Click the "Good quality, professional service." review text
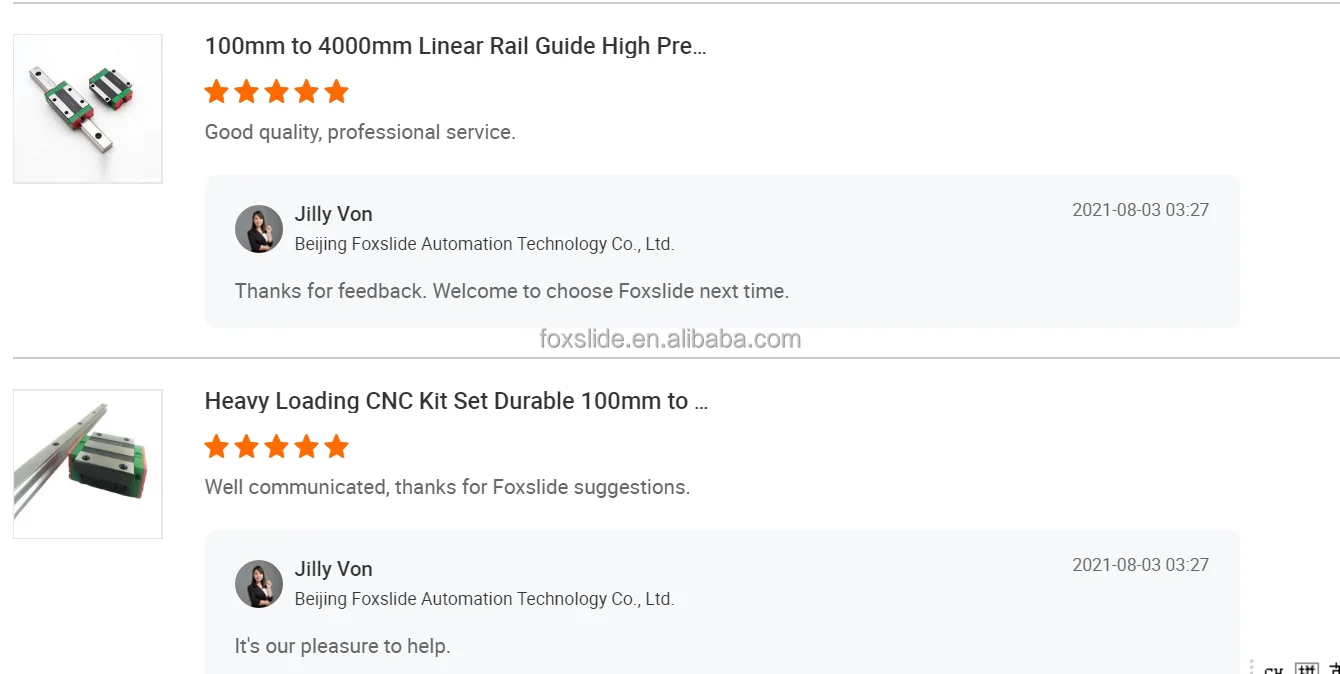1340x674 pixels. click(x=360, y=132)
